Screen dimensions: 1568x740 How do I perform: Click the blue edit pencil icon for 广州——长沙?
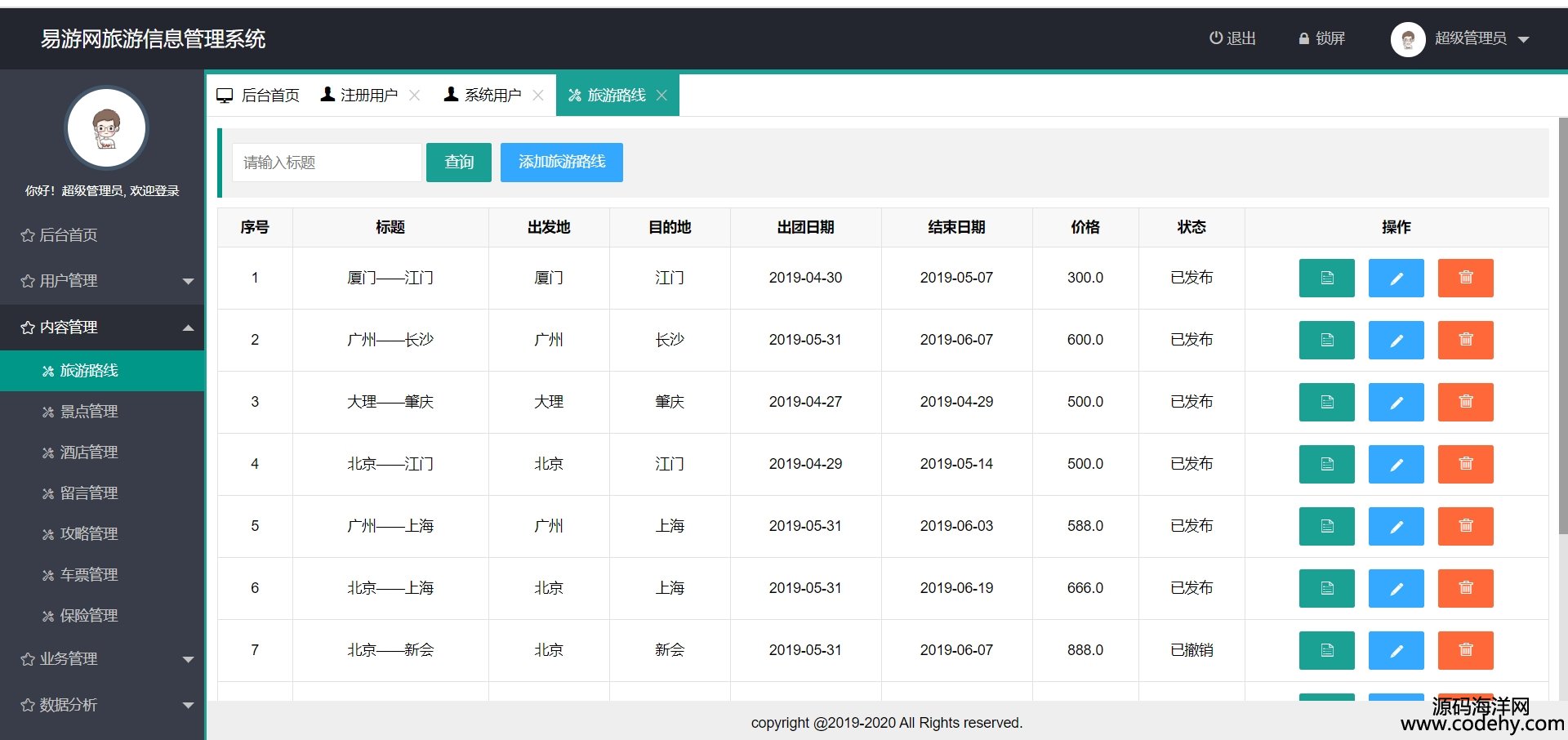pos(1396,340)
